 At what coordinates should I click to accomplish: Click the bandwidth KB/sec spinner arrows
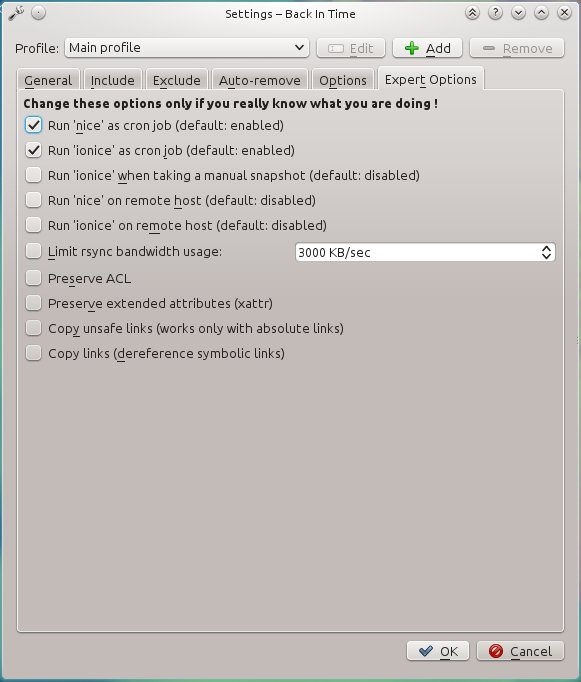pos(547,252)
